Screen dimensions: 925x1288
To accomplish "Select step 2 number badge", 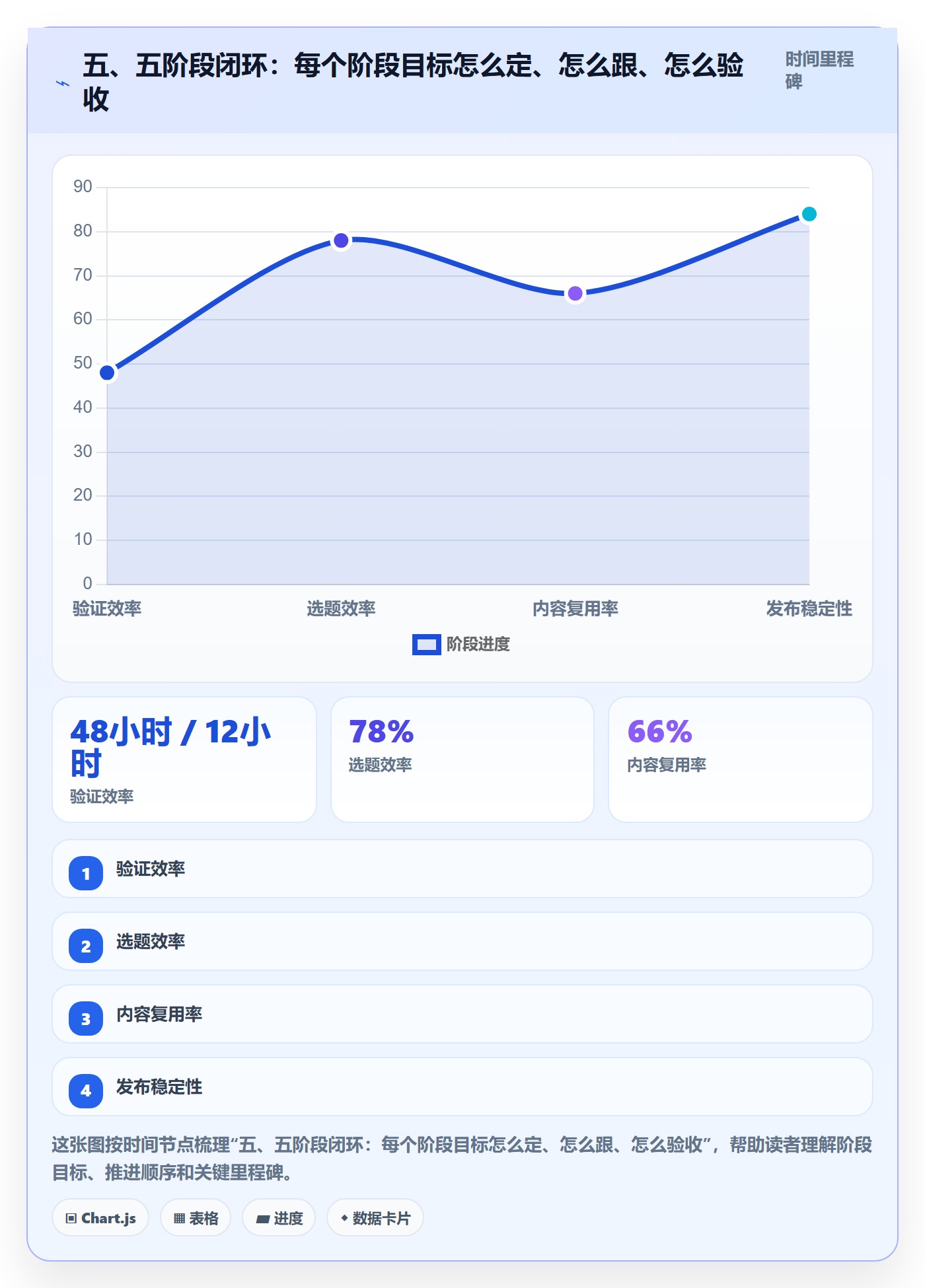I will click(86, 946).
